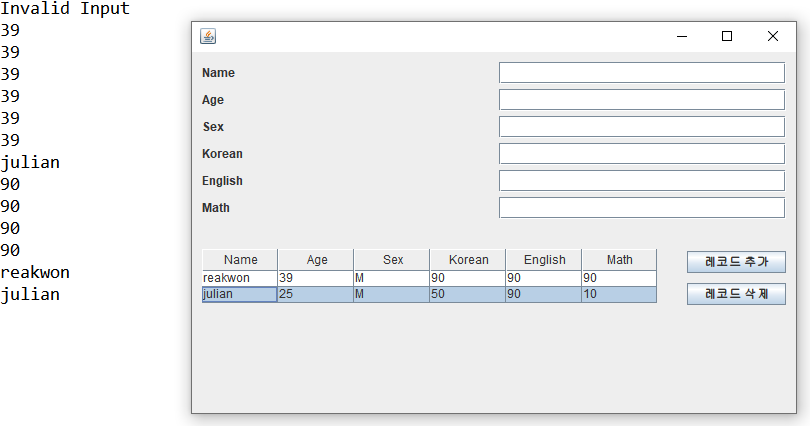
Task: Select the Korean column header in table
Action: pyautogui.click(x=468, y=260)
